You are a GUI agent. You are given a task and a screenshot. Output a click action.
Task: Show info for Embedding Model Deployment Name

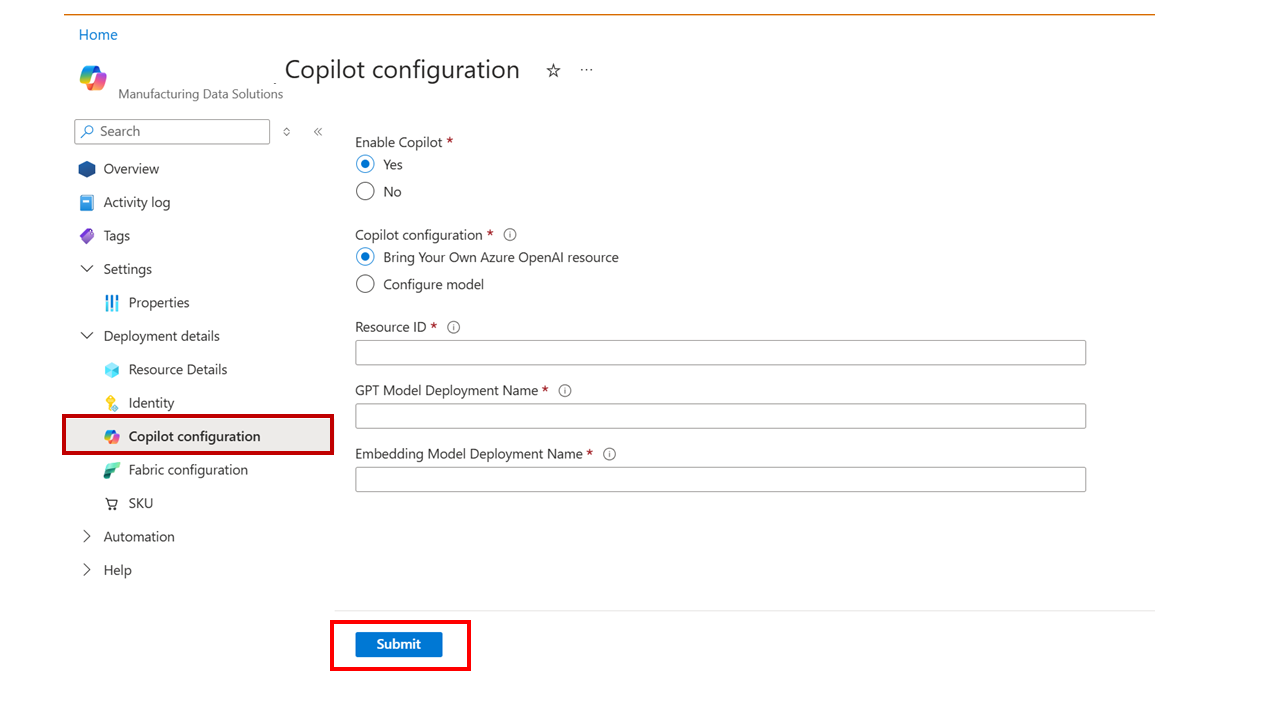pos(610,454)
